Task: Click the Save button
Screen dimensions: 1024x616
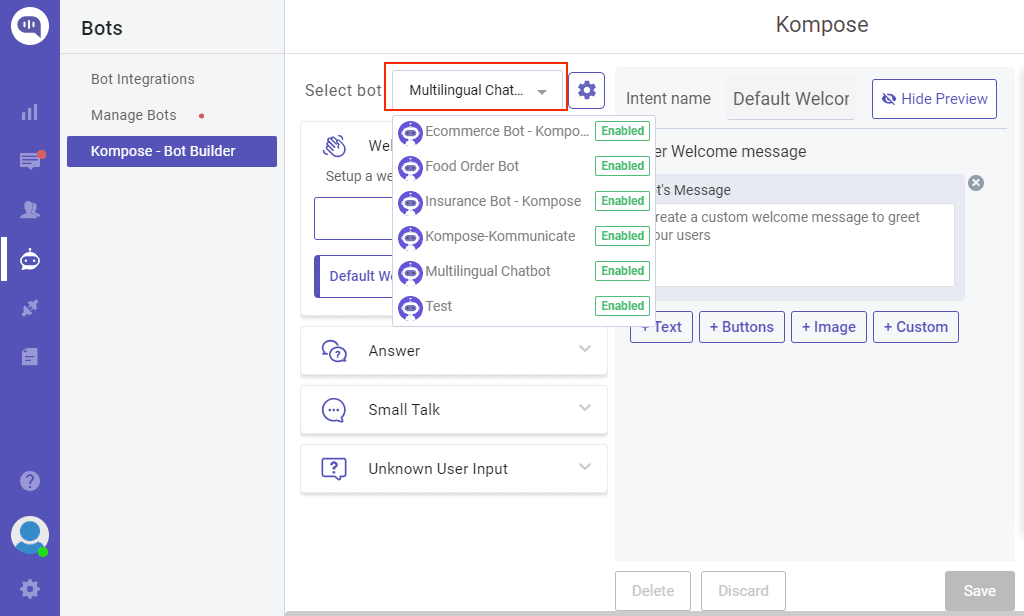Action: coord(980,591)
